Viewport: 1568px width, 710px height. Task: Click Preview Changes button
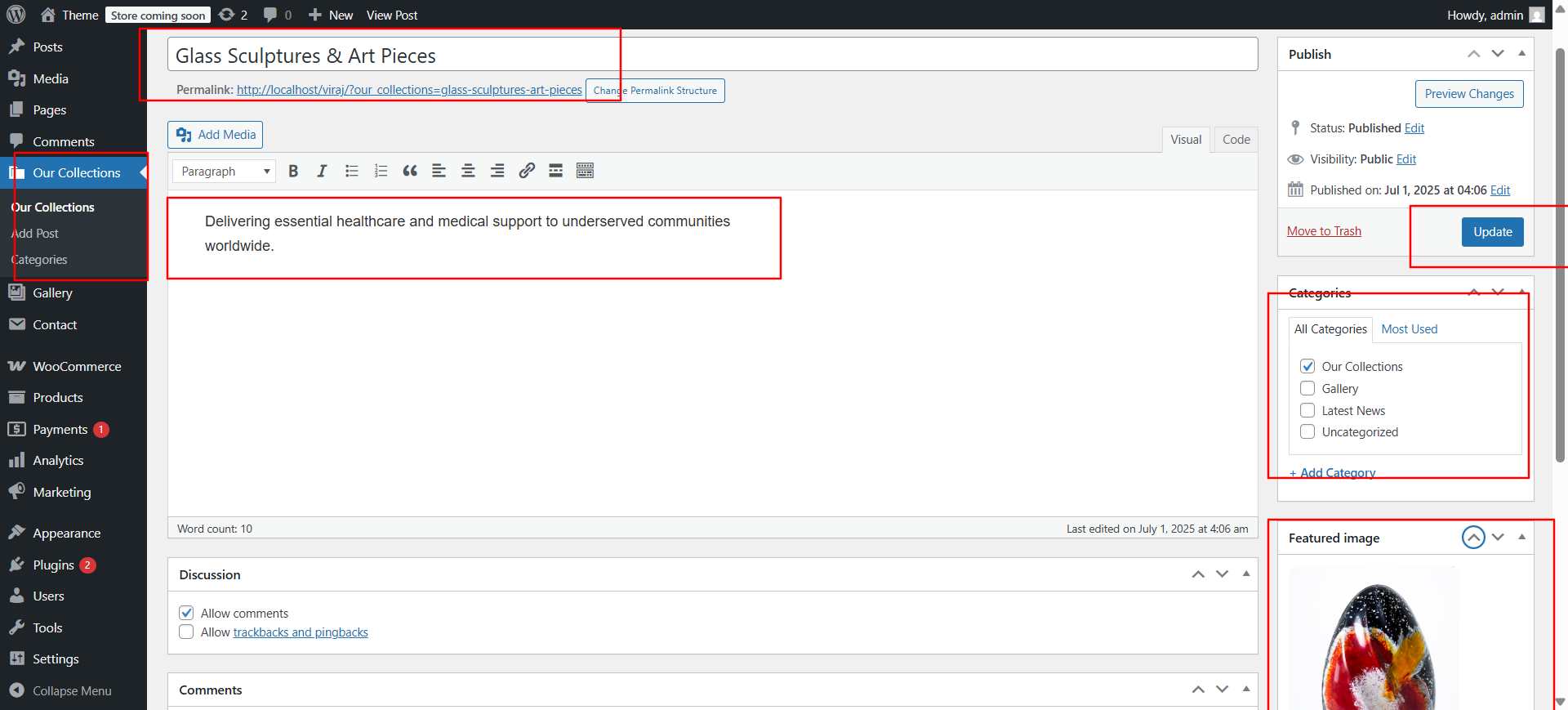pyautogui.click(x=1469, y=94)
